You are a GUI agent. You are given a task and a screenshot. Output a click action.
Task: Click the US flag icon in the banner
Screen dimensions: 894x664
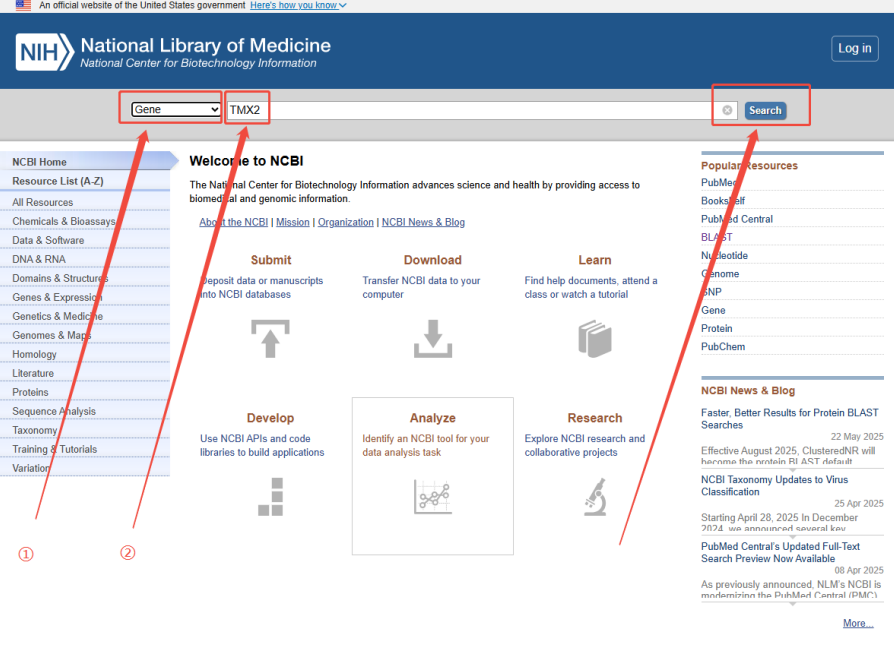(23, 5)
